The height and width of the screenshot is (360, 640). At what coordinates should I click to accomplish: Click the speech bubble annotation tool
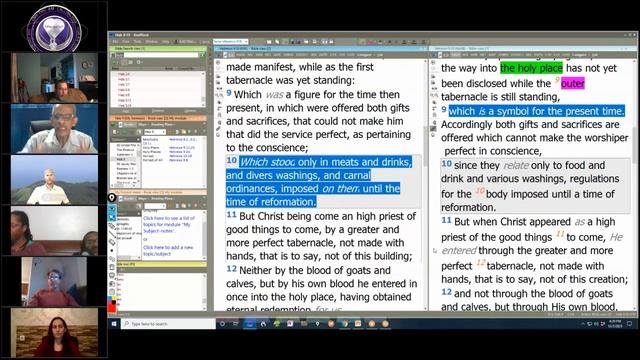tap(112, 276)
